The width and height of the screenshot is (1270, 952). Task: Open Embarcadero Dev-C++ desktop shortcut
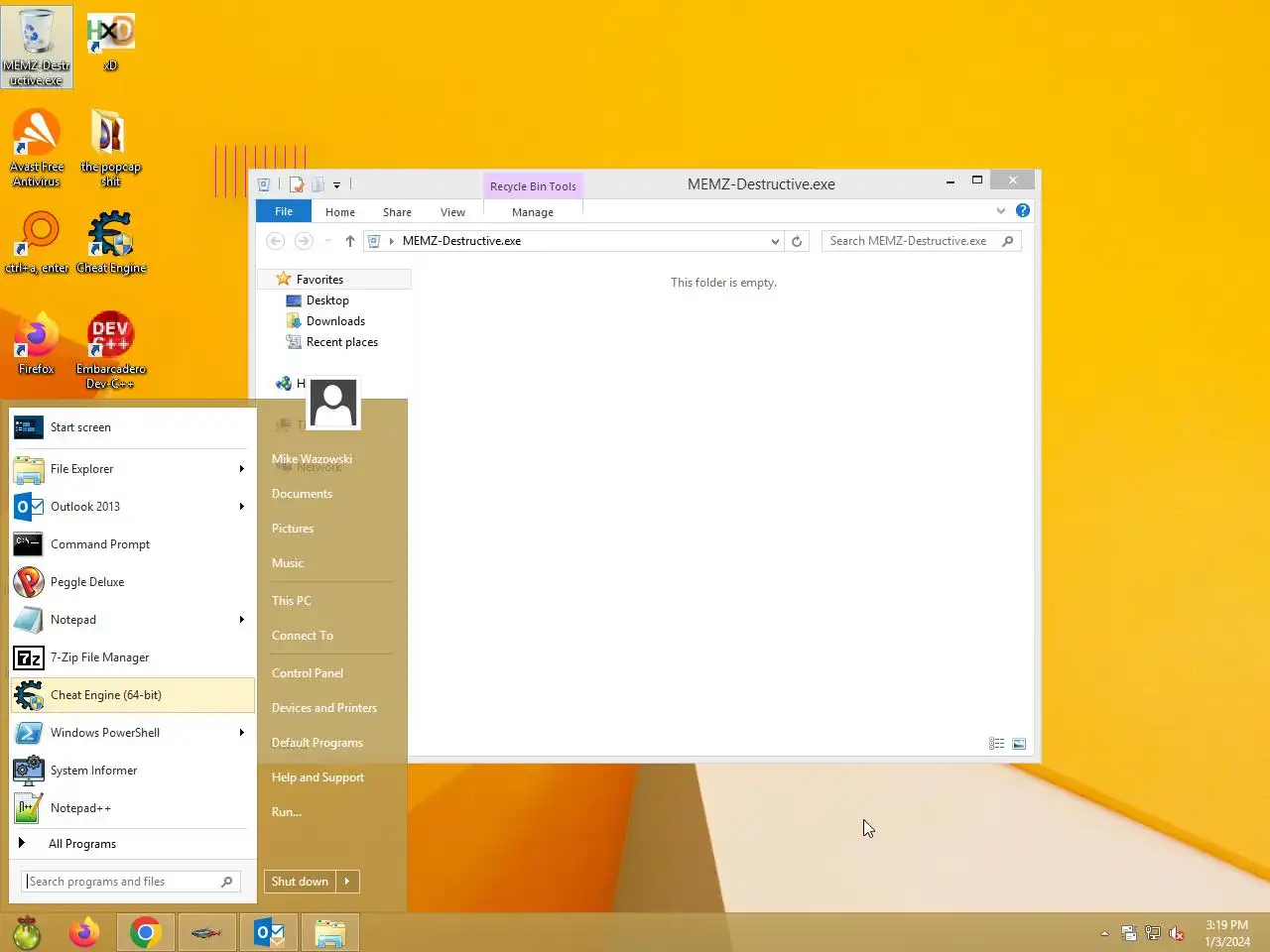(x=110, y=351)
